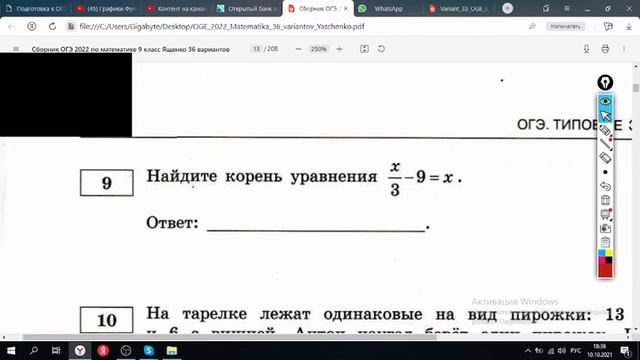Open the multicolor palette swatch

click(x=605, y=257)
